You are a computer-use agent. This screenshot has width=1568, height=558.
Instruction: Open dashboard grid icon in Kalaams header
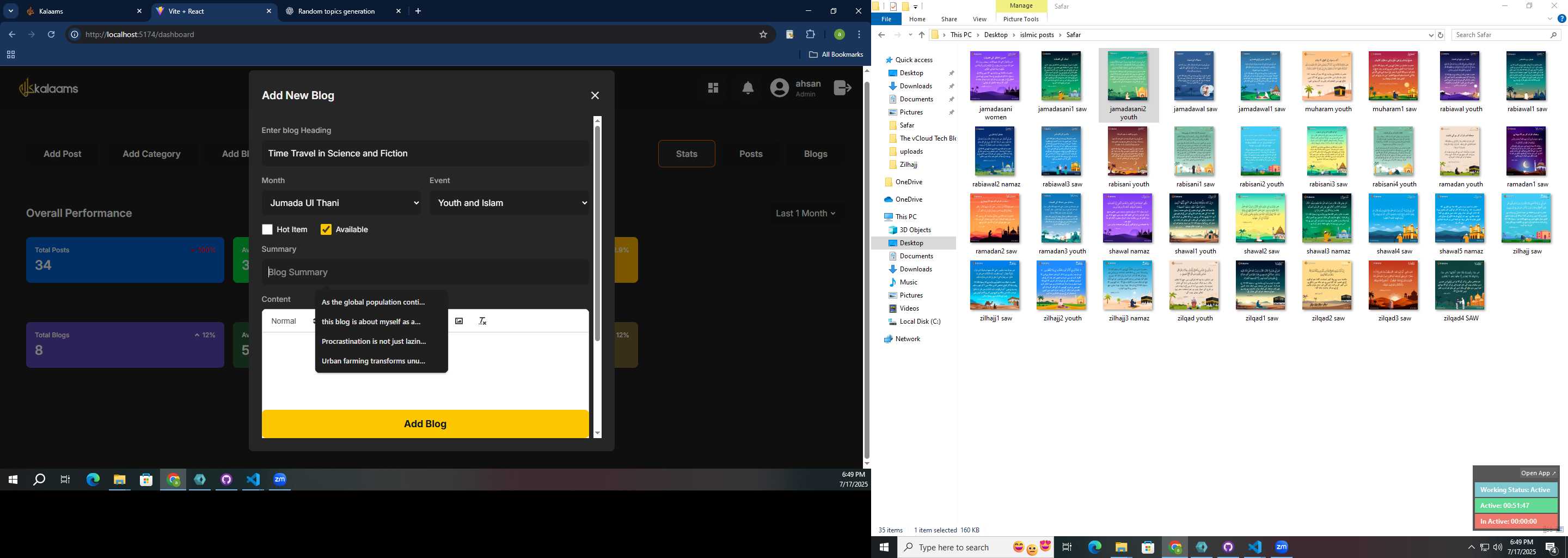[x=713, y=88]
